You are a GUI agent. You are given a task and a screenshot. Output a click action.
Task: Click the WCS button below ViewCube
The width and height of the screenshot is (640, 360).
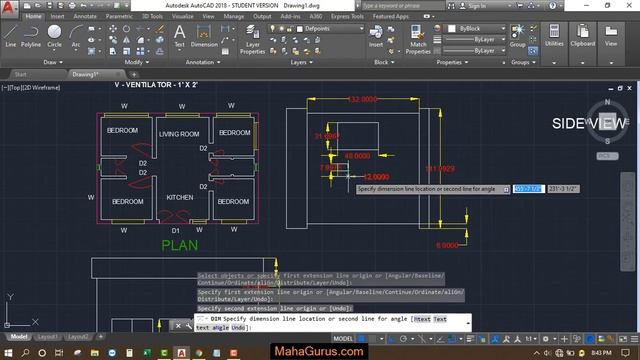click(607, 156)
